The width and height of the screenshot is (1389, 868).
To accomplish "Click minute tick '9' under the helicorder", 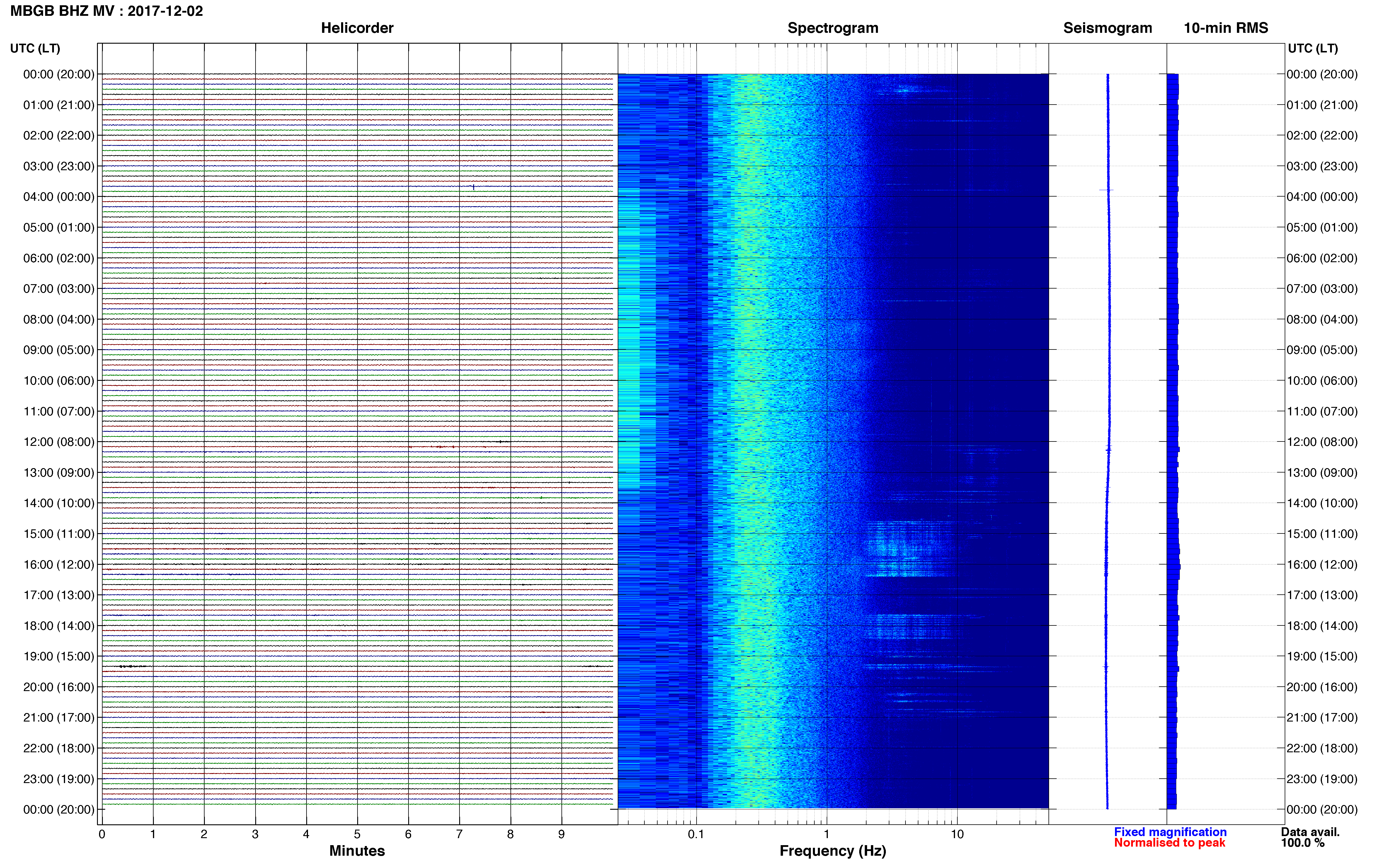I will point(561,834).
